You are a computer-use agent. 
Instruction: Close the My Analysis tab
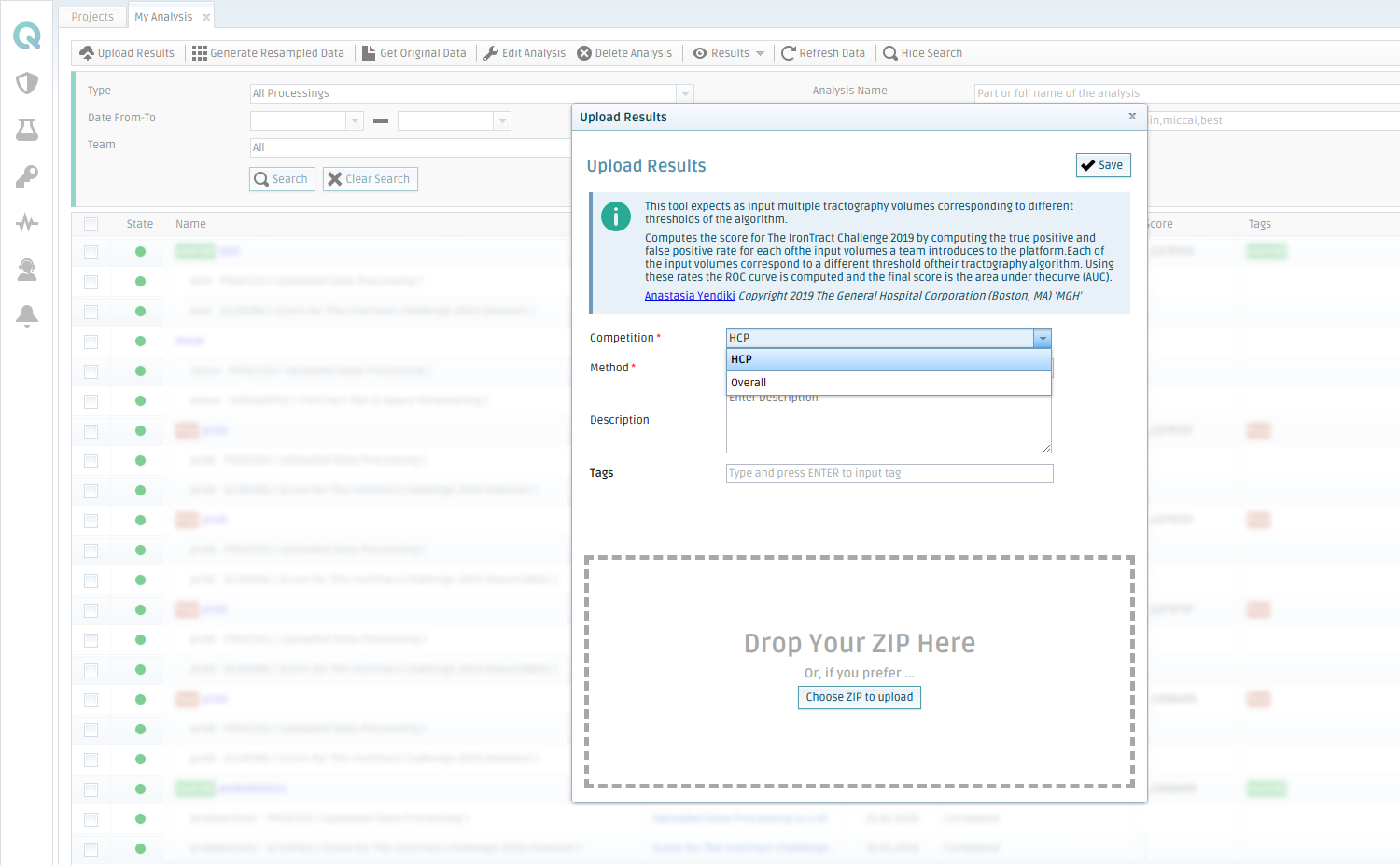tap(206, 17)
